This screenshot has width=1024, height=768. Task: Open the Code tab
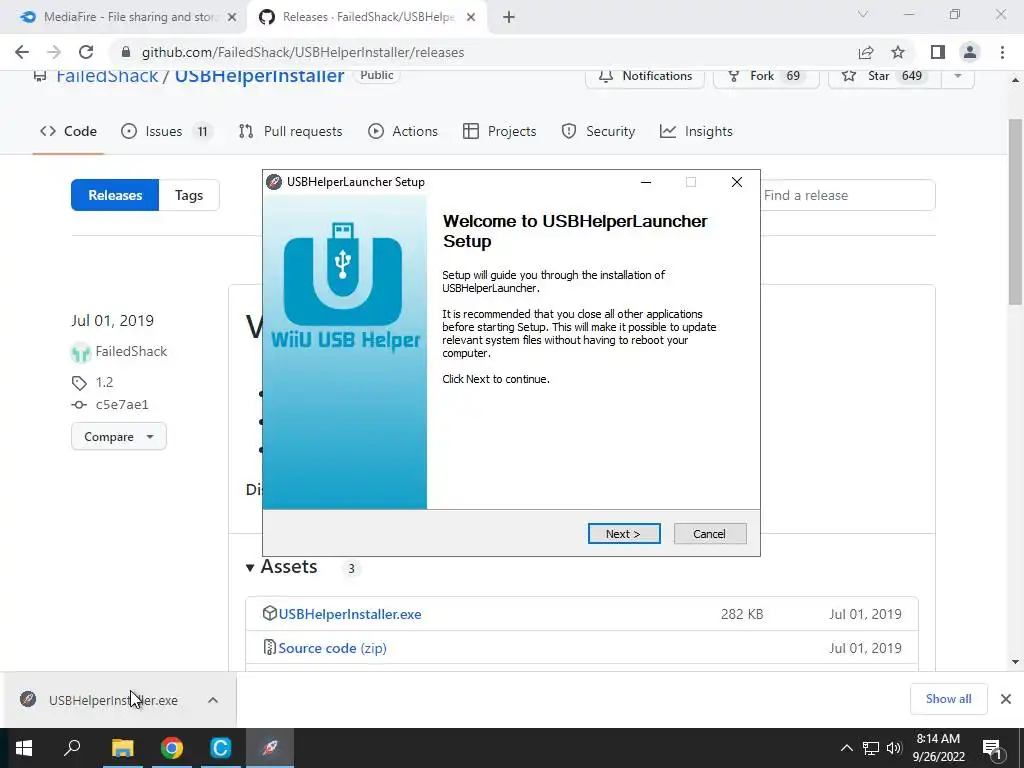click(x=68, y=131)
